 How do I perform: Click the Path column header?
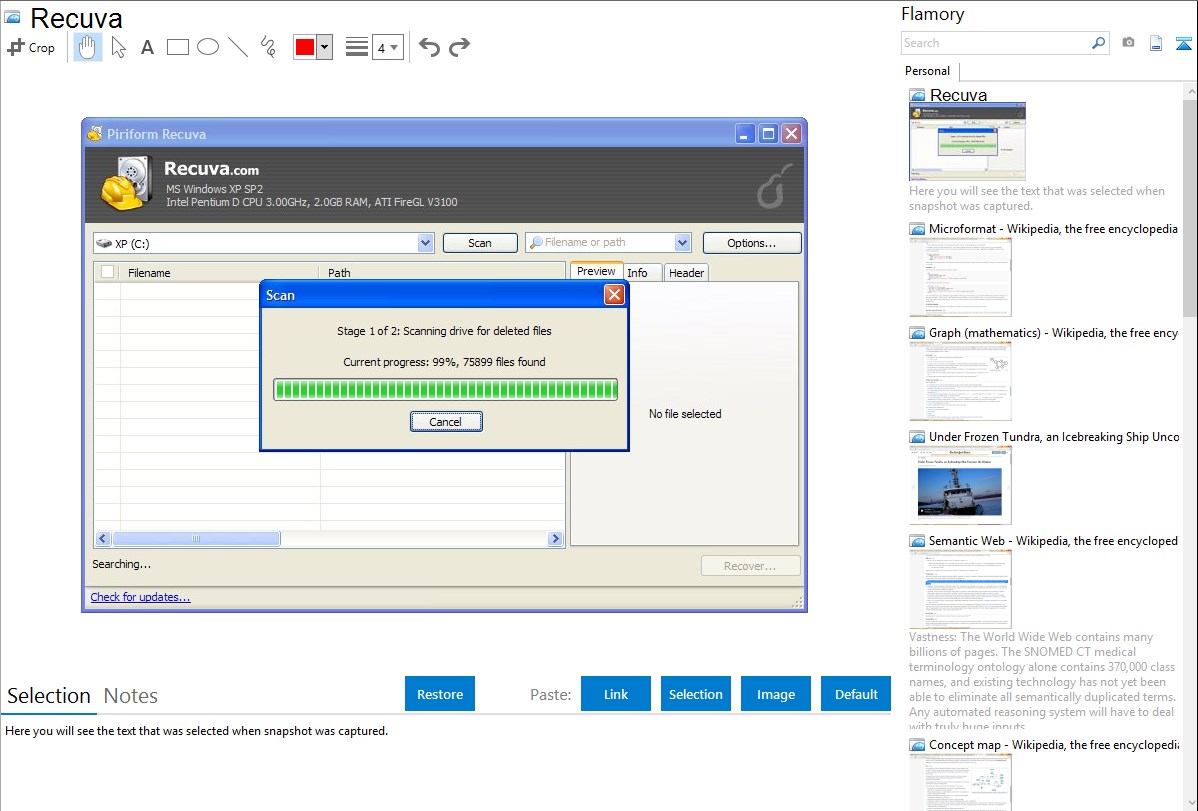point(442,273)
